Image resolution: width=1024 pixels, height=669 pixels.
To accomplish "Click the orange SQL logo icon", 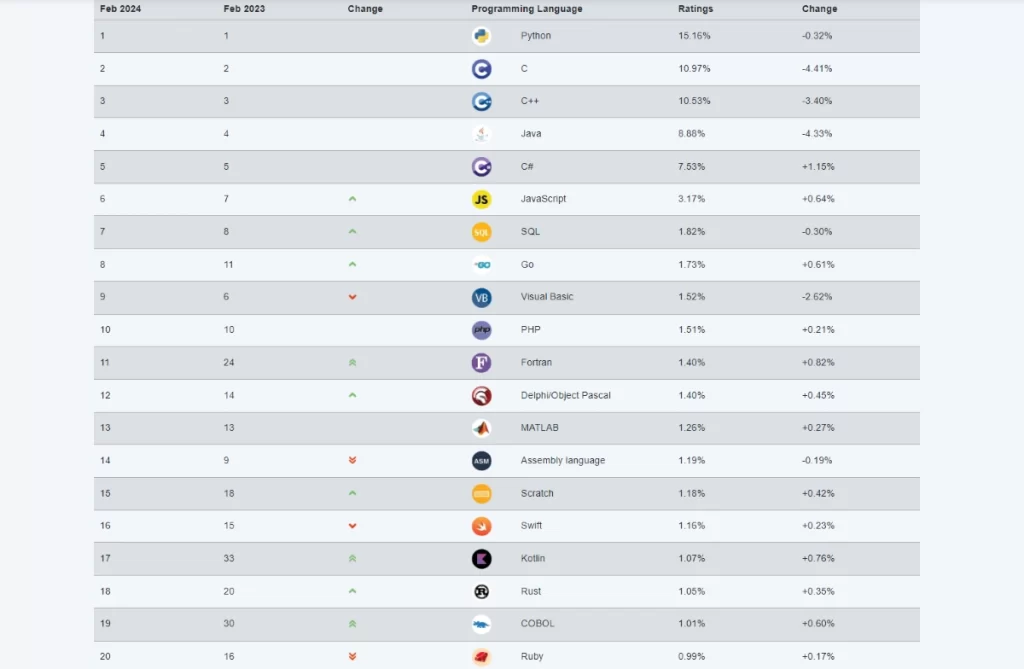I will [x=481, y=232].
